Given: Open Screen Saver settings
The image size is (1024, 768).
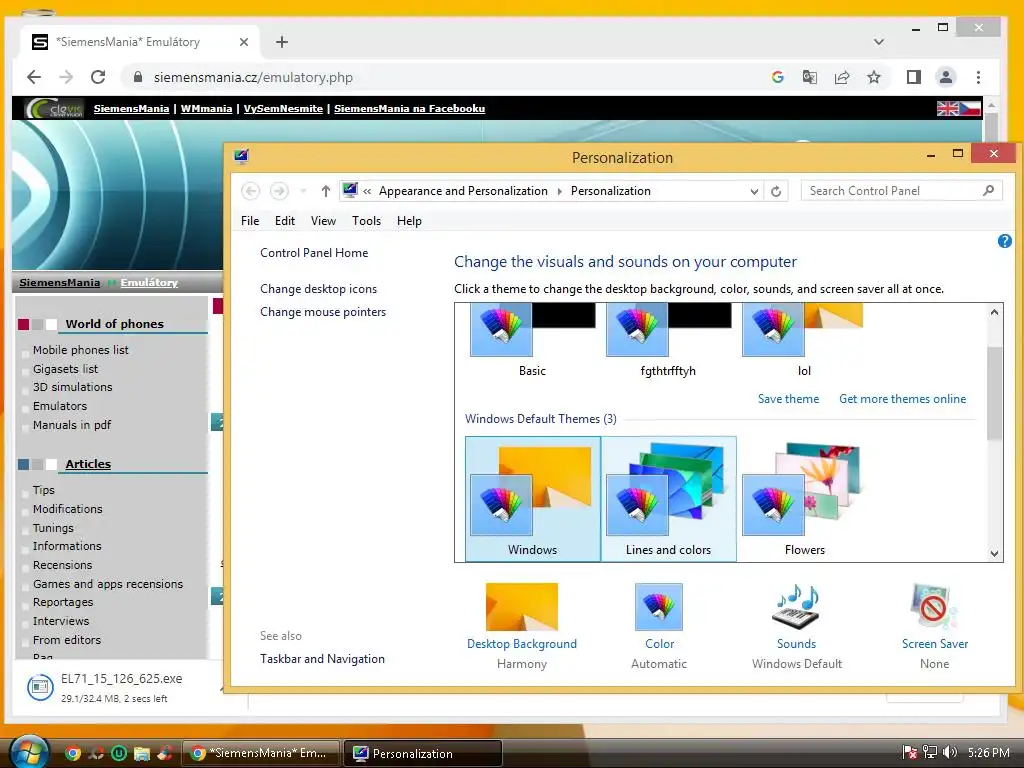Looking at the screenshot, I should click(935, 626).
